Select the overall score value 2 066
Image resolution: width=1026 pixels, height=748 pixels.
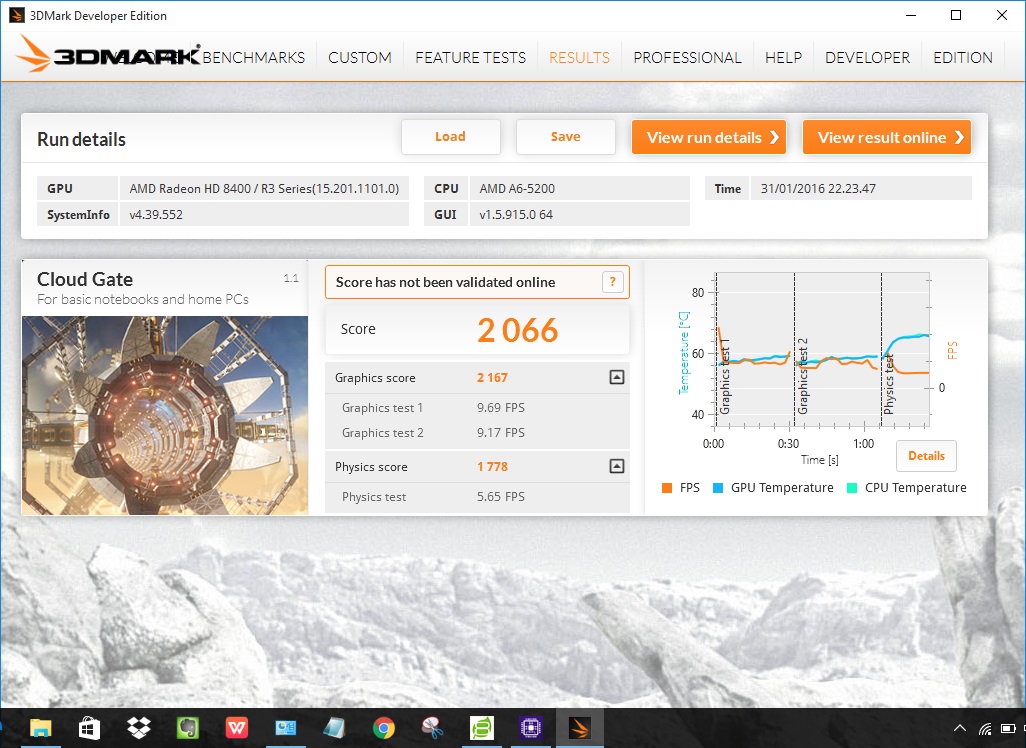pyautogui.click(x=518, y=330)
